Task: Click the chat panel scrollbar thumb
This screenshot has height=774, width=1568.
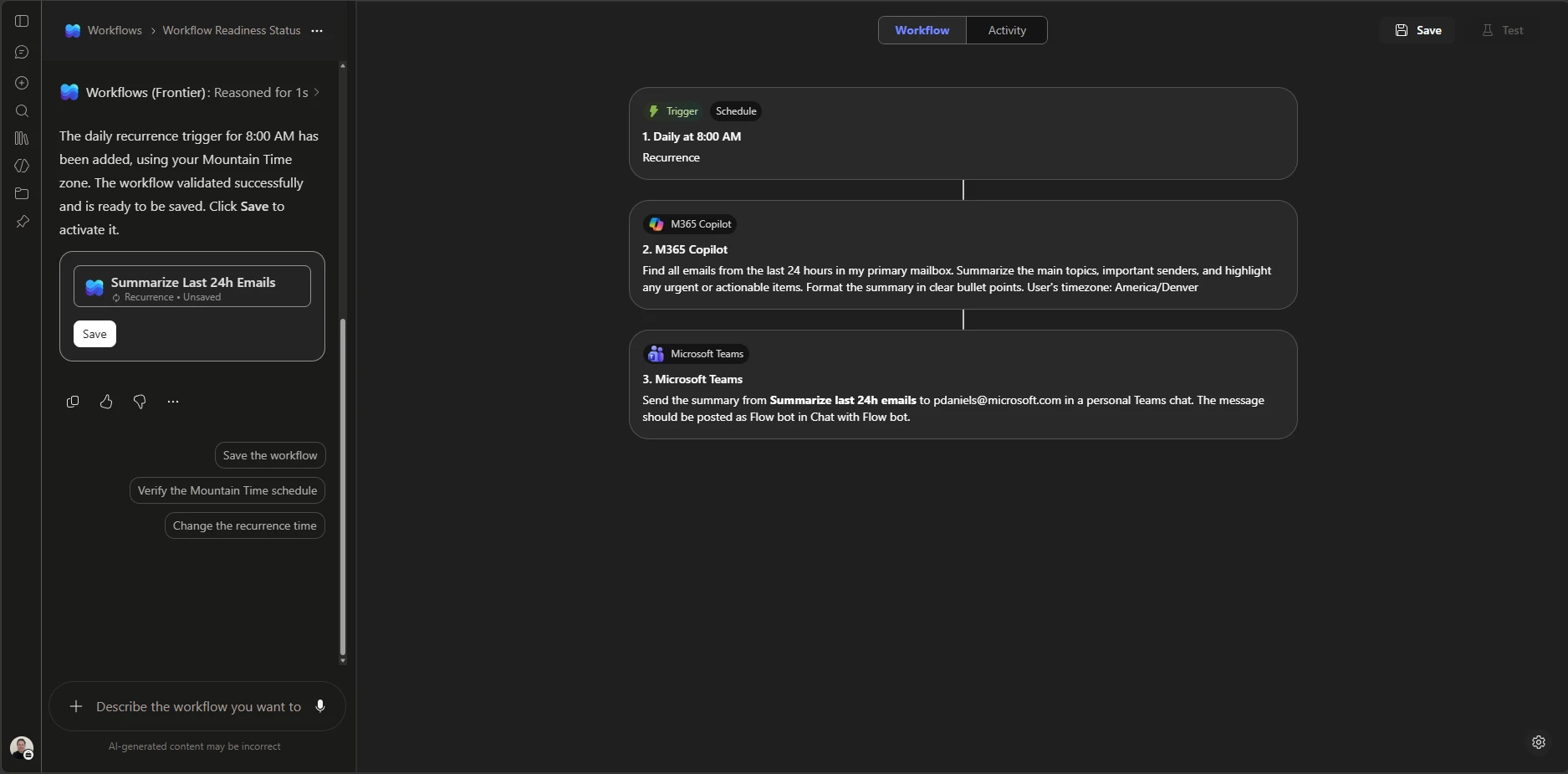Action: pos(342,487)
